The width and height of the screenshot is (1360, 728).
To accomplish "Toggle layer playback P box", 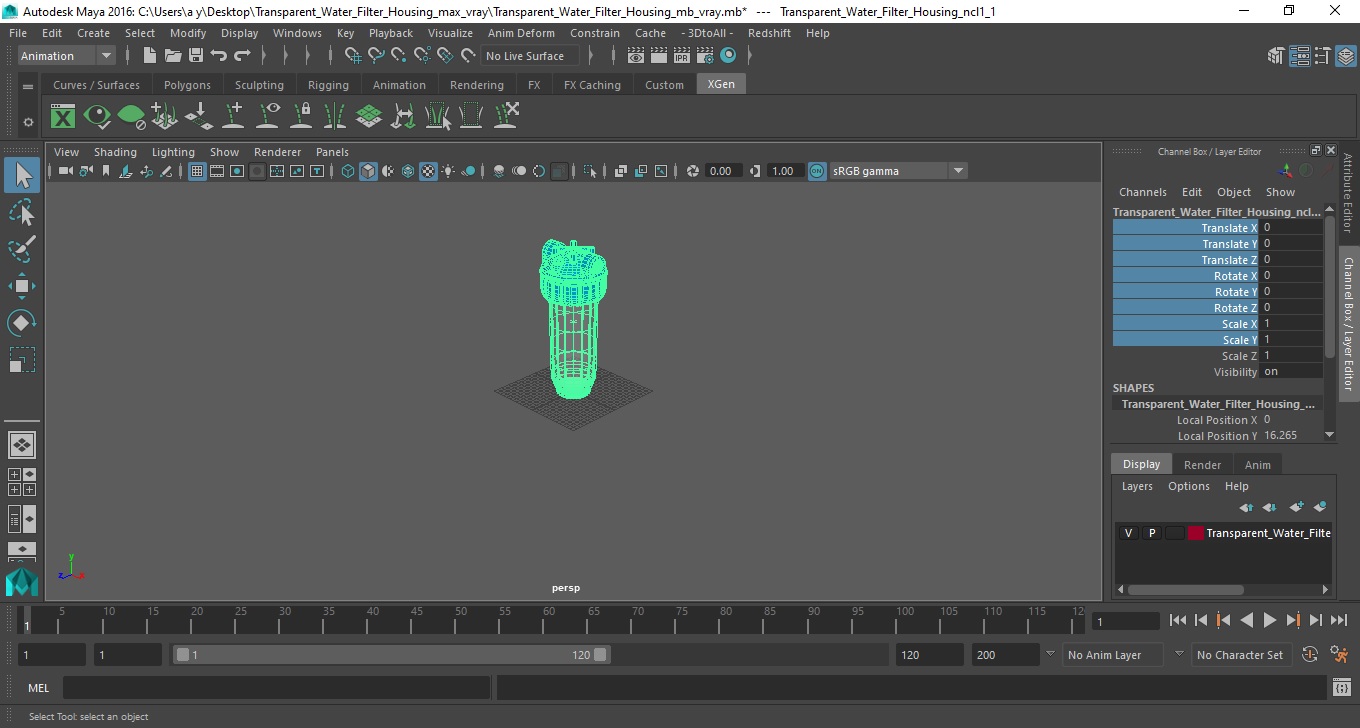I will coord(1151,533).
